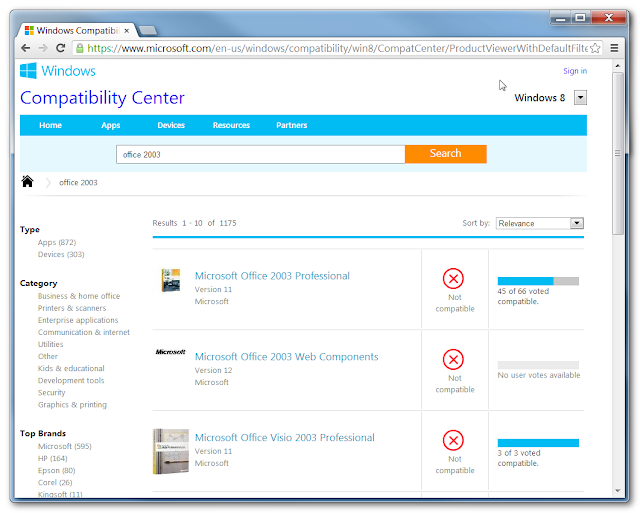Select Business & home office category
This screenshot has width=640, height=513.
click(79, 296)
